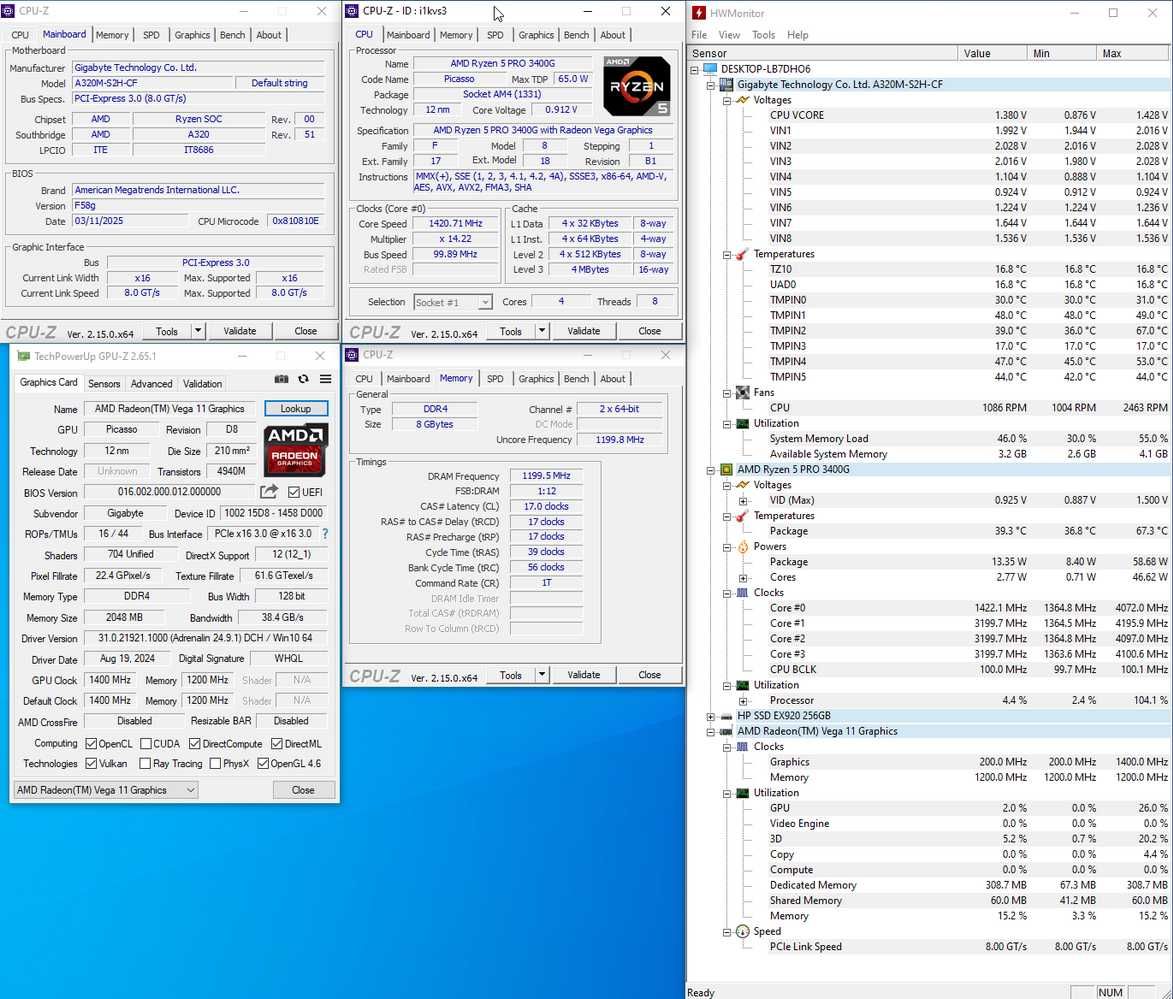Image resolution: width=1173 pixels, height=999 pixels.
Task: Toggle the OpenGL 4.6 checkbox
Action: point(263,764)
